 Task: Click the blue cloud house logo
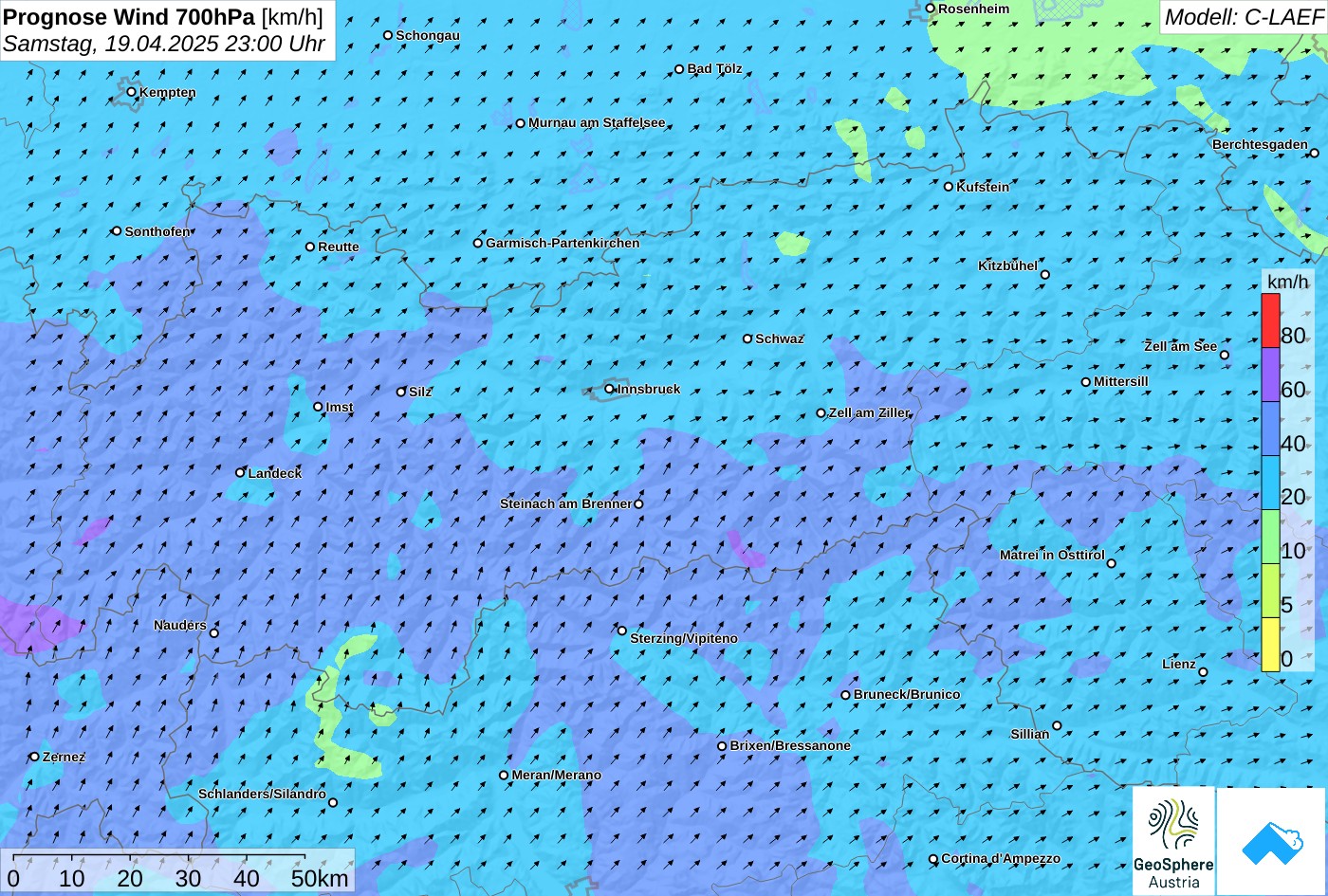[1271, 842]
